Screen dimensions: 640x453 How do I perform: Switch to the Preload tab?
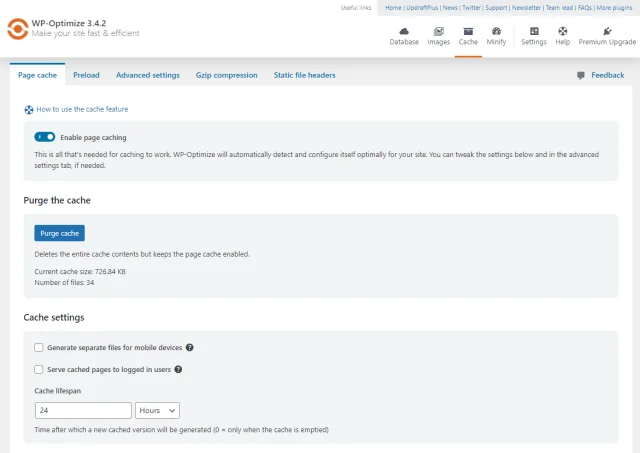86,75
